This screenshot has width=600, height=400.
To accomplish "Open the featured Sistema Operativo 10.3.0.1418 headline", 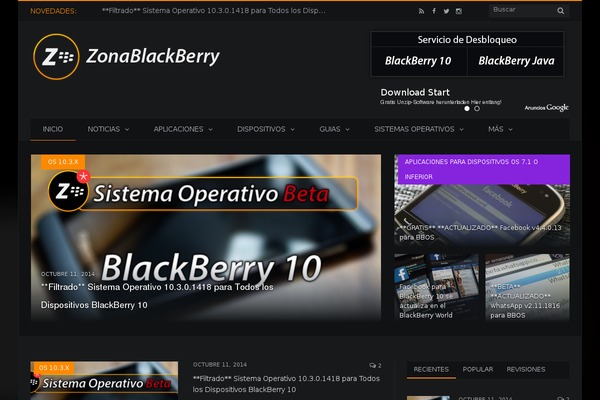I will 157,296.
